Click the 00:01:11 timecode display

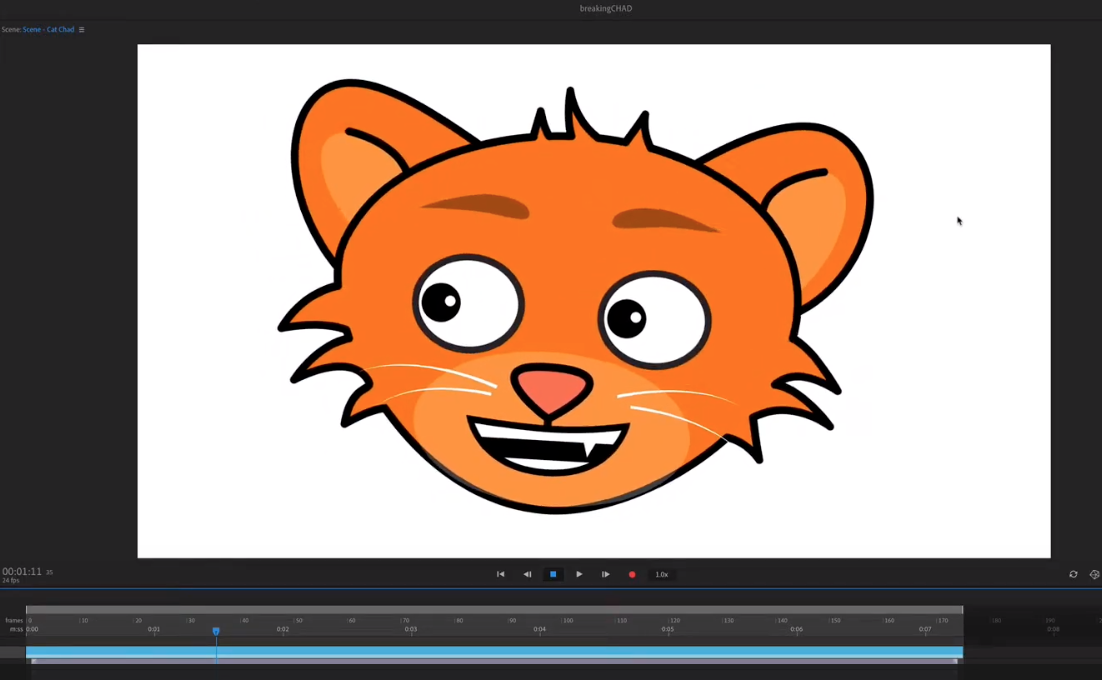click(x=21, y=572)
